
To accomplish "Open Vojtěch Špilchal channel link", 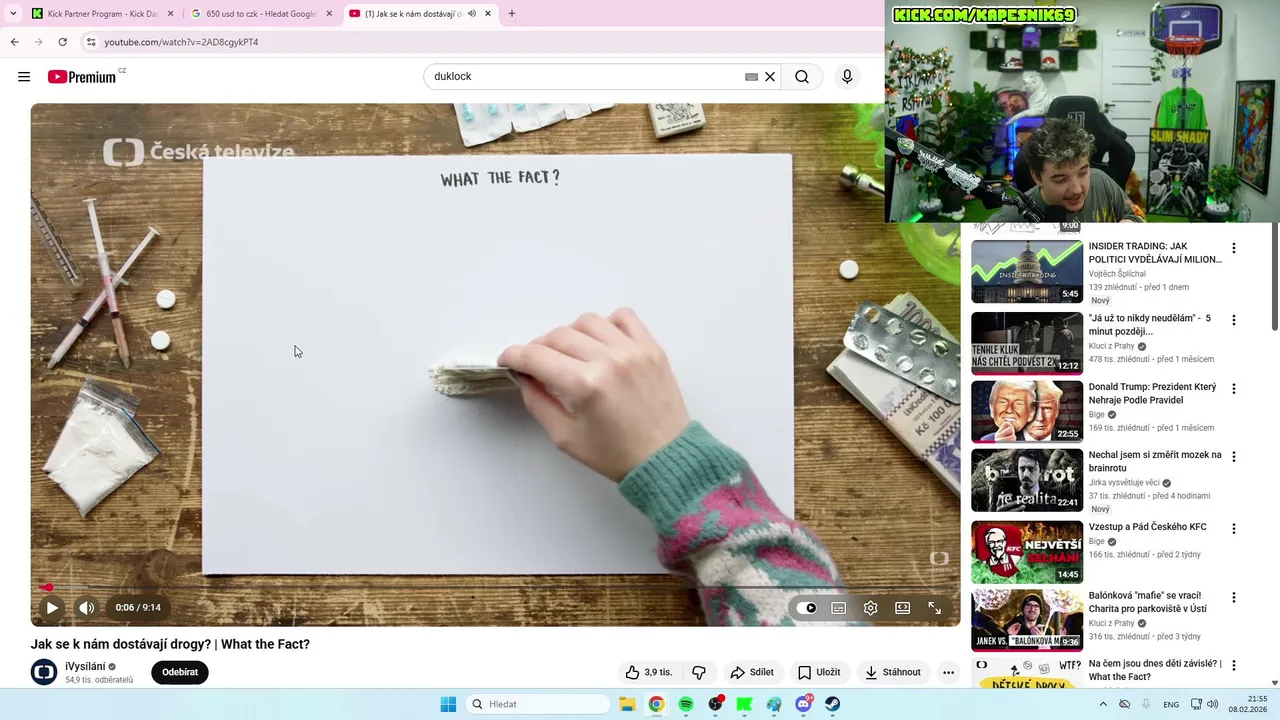I will [1117, 274].
